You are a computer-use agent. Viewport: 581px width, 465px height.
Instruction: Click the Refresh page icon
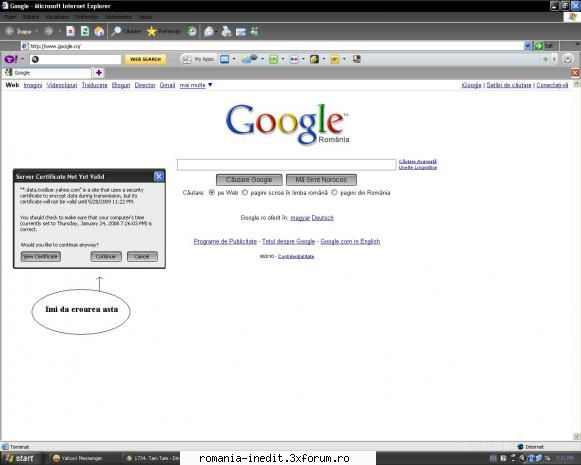85,31
